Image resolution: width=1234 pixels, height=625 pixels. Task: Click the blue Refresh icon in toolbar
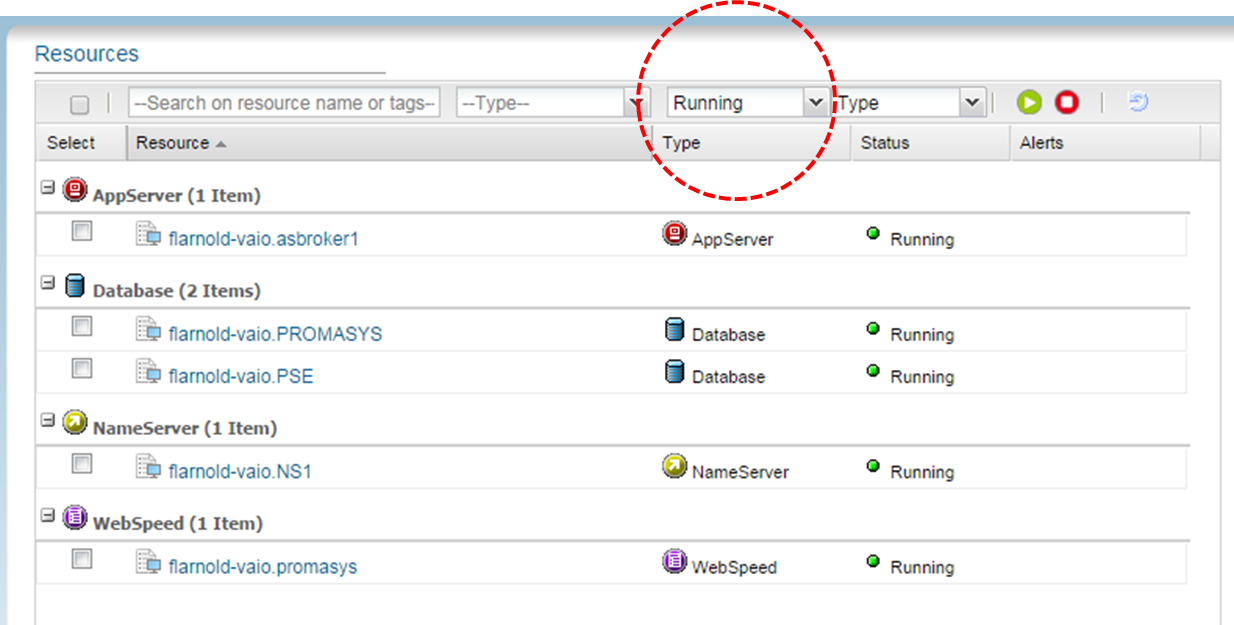(1137, 102)
